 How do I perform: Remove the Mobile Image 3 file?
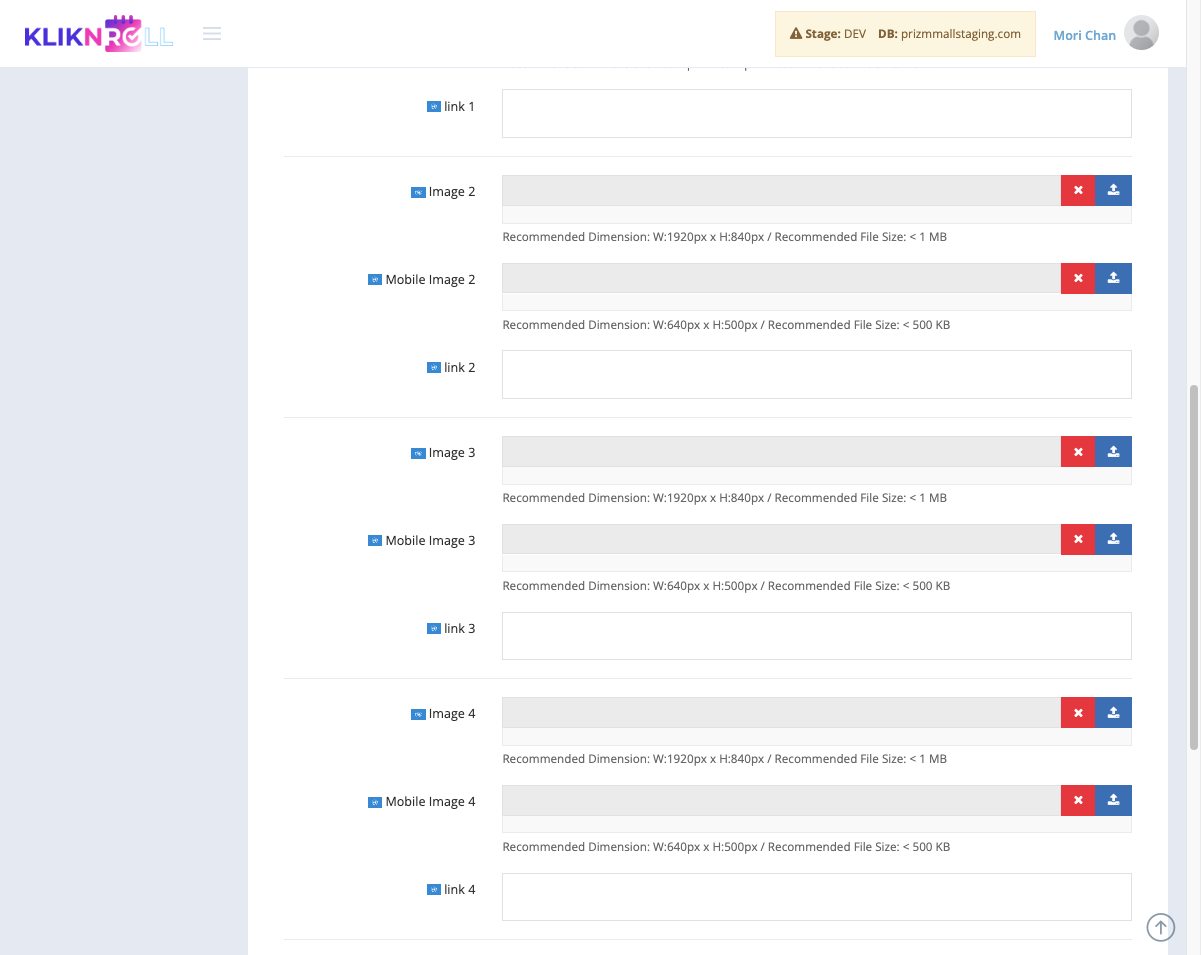coord(1078,540)
